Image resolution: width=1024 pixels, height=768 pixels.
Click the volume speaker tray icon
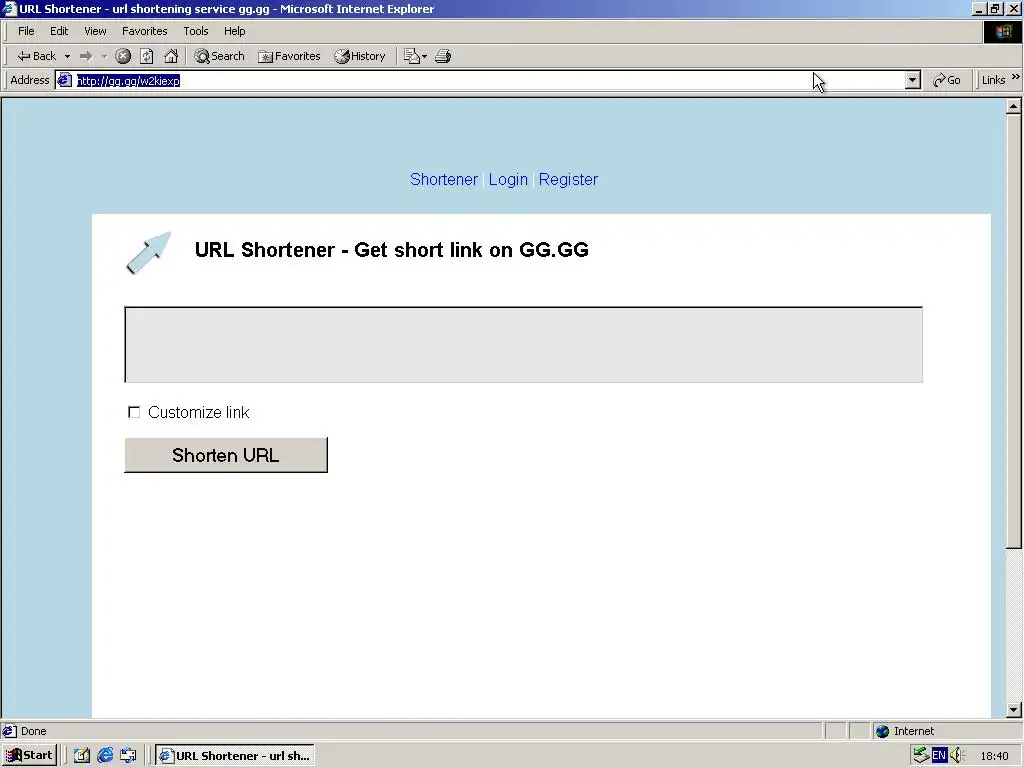click(x=957, y=756)
